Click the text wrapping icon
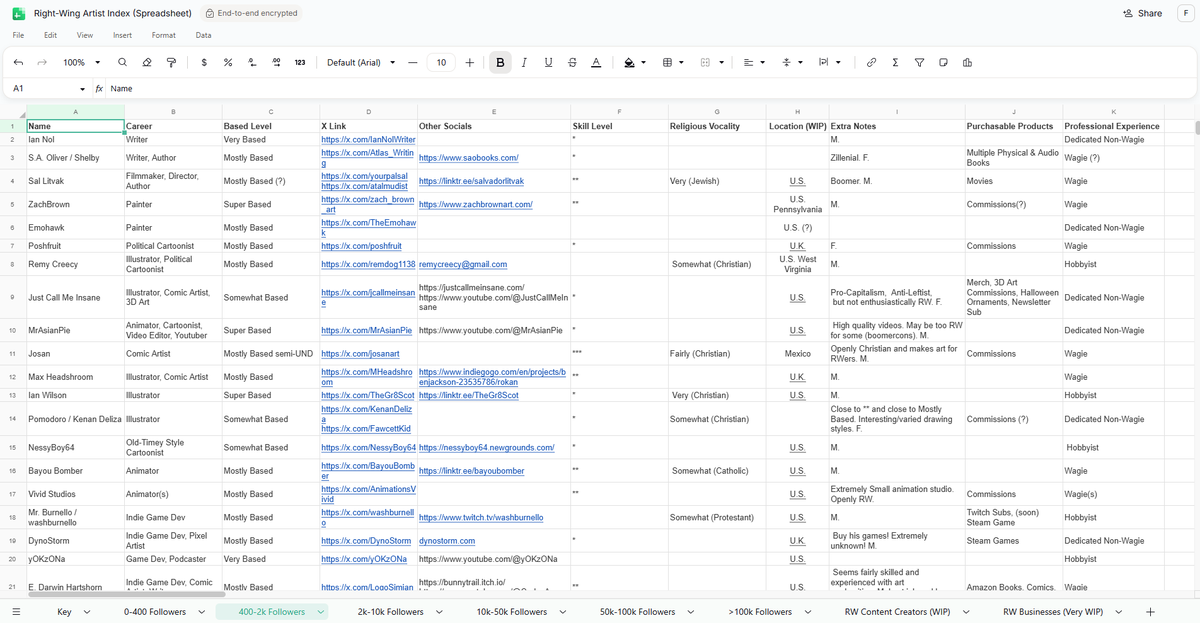The height and width of the screenshot is (623, 1200). coord(824,62)
